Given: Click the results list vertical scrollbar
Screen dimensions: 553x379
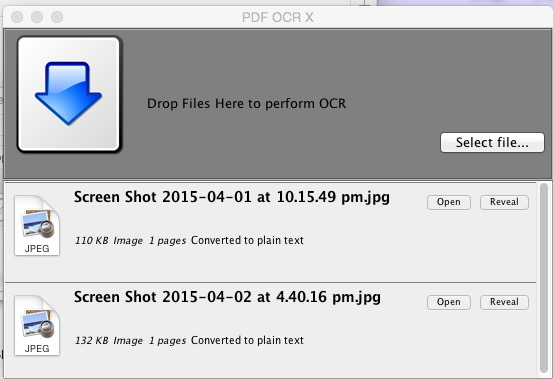Looking at the screenshot, I should point(544,278).
